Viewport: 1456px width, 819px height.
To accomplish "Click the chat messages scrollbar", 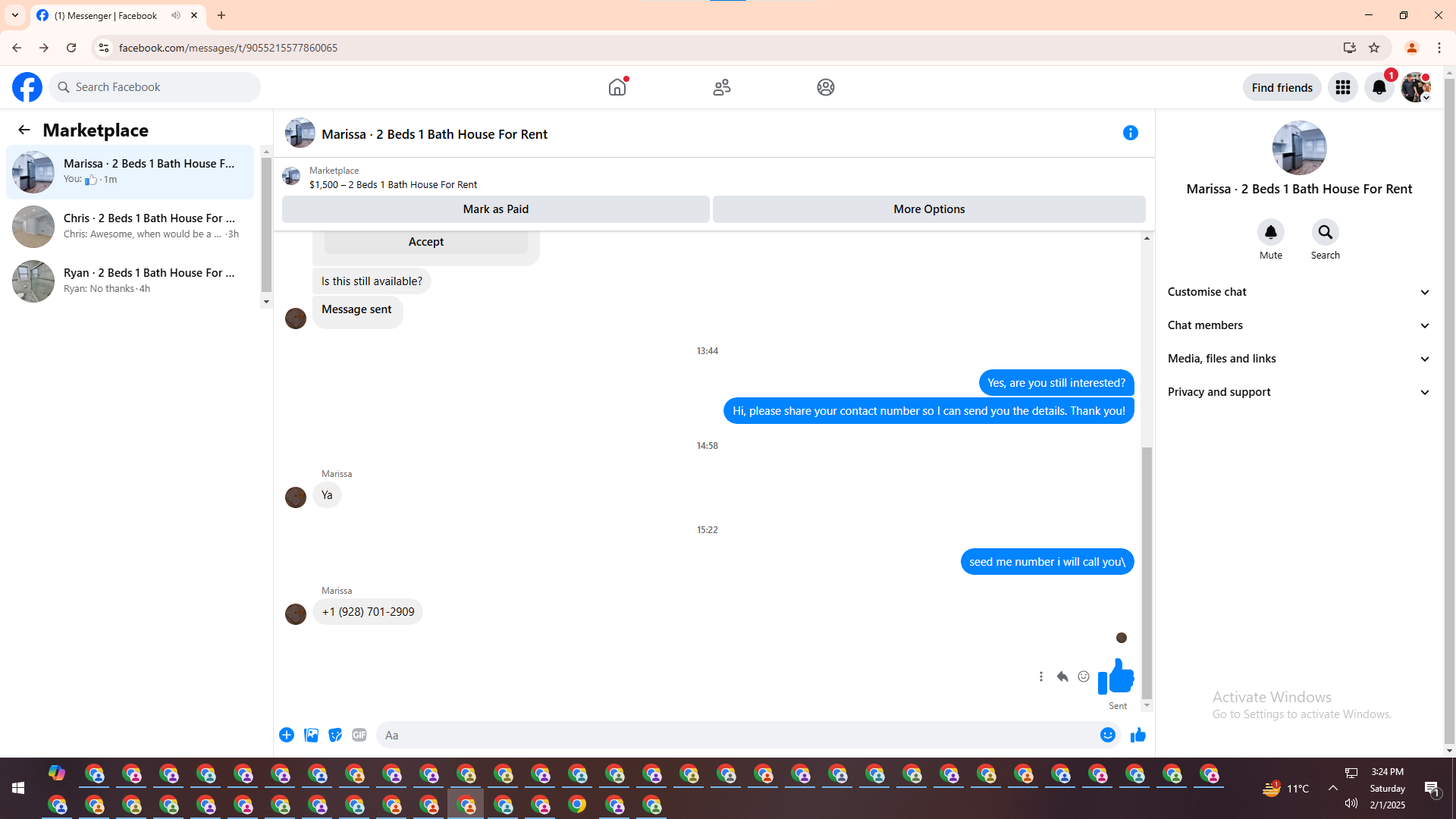I will (1147, 573).
